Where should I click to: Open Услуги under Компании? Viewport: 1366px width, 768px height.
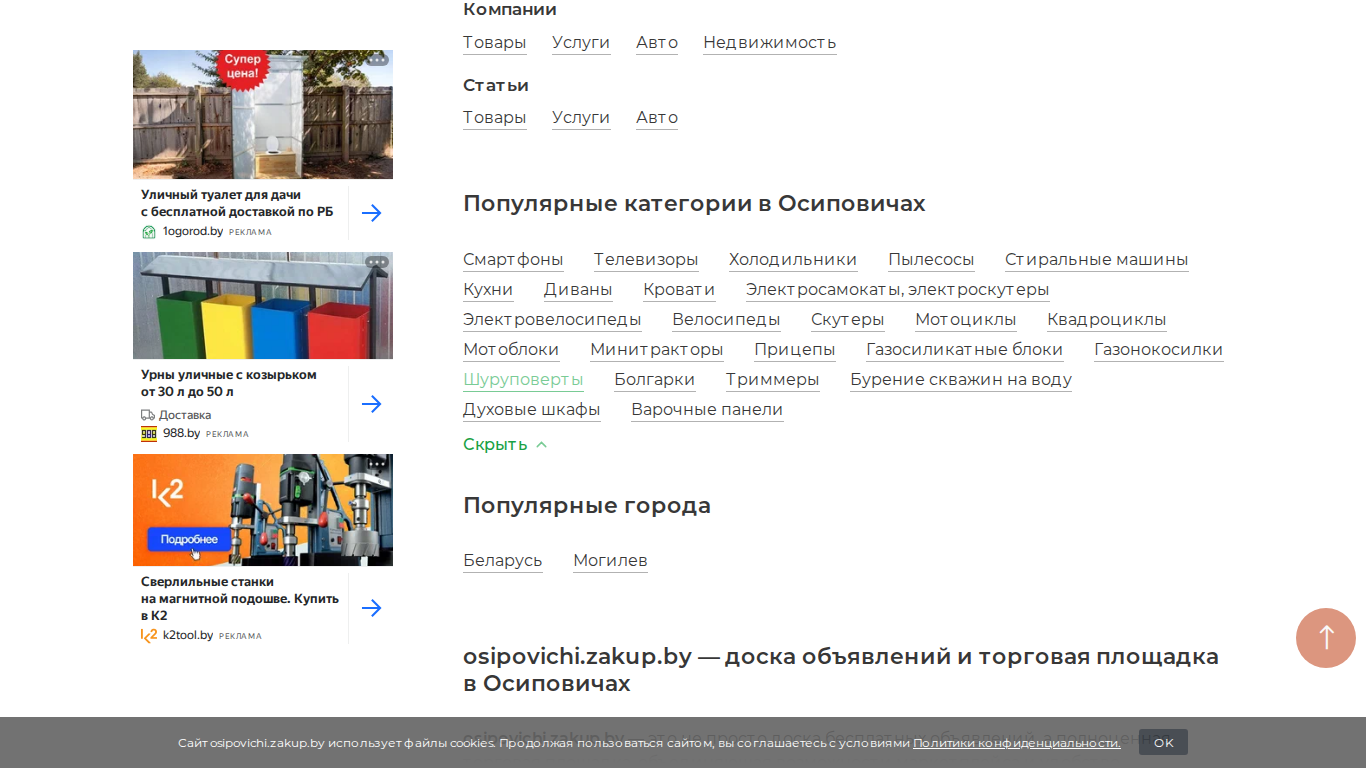tap(581, 42)
